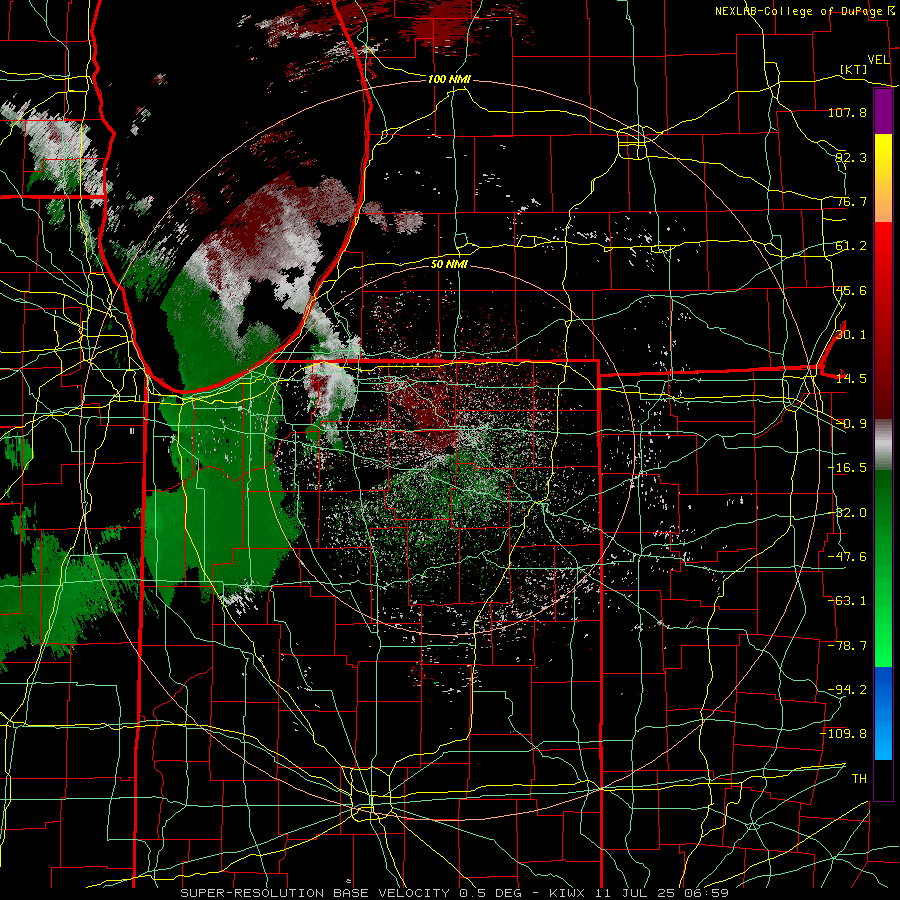Click the 30.1 scale value
Viewport: 900px width, 900px height.
pos(851,335)
